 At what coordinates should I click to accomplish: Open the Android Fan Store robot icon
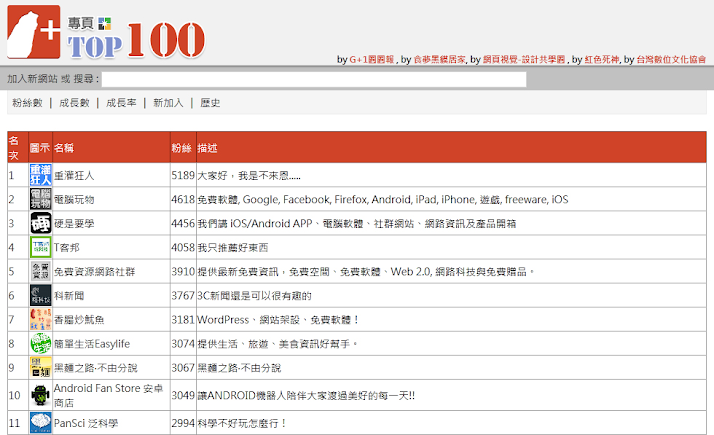tap(41, 395)
